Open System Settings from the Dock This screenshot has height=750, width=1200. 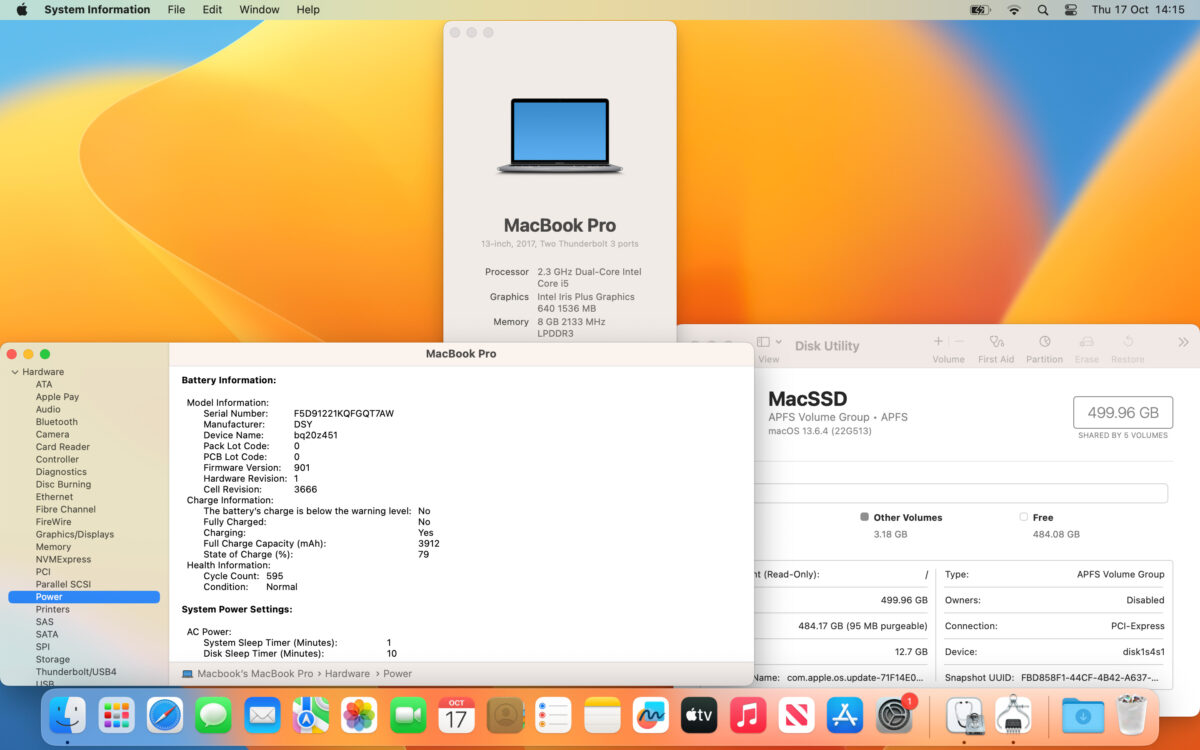click(893, 715)
